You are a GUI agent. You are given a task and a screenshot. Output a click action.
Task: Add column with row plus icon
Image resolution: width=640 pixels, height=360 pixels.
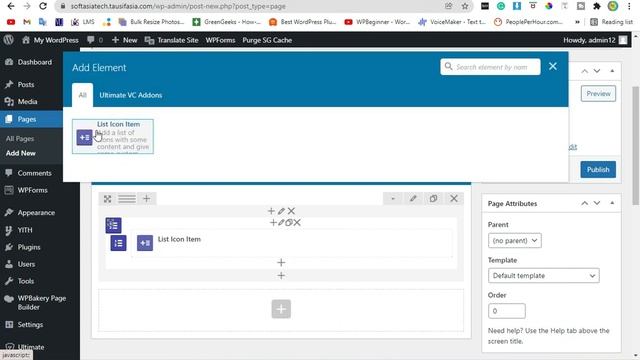tap(147, 199)
